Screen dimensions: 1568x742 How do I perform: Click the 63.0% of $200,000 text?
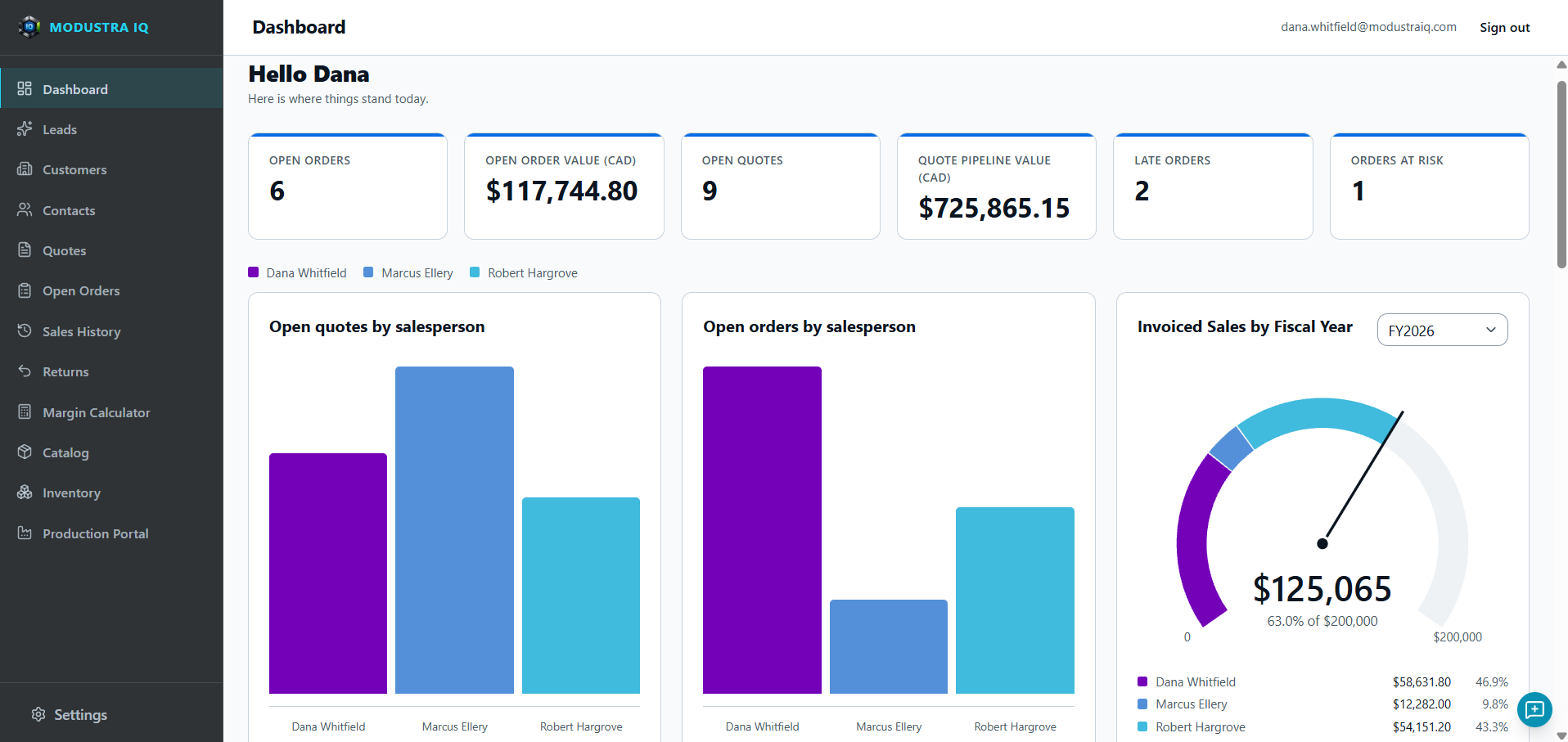[1322, 621]
